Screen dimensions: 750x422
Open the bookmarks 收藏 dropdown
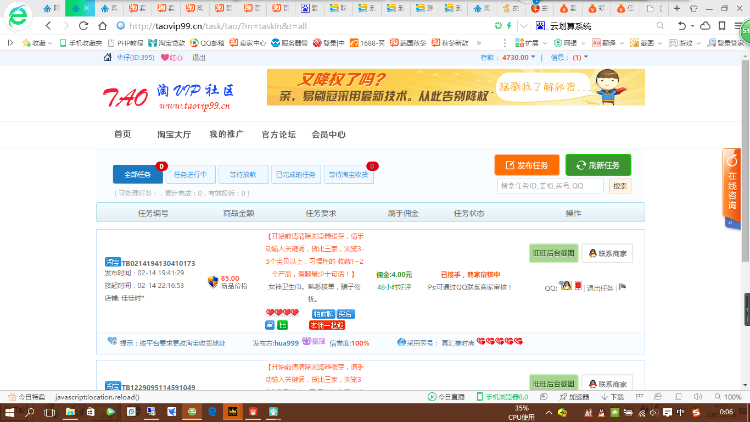[37, 43]
